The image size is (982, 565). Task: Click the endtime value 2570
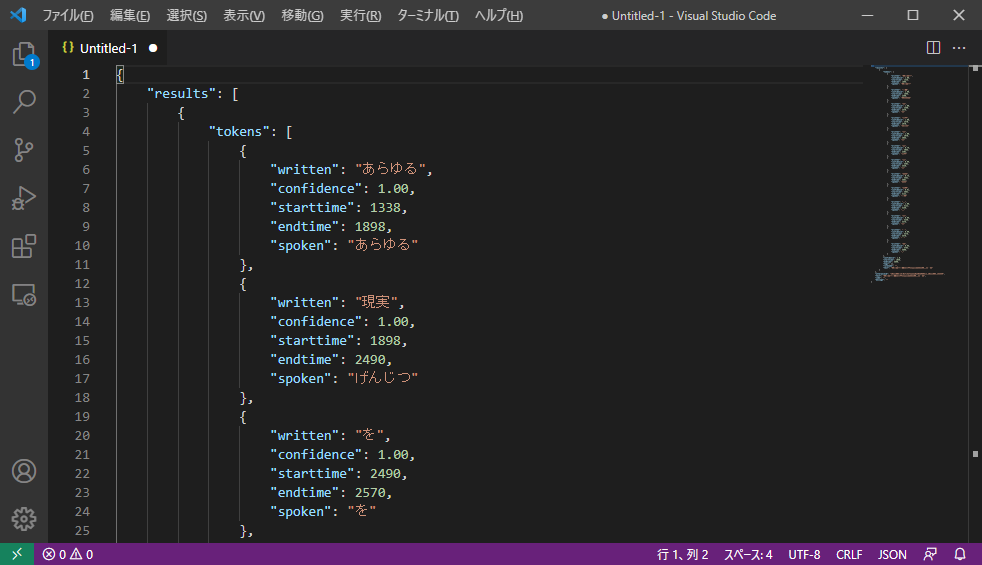[370, 493]
